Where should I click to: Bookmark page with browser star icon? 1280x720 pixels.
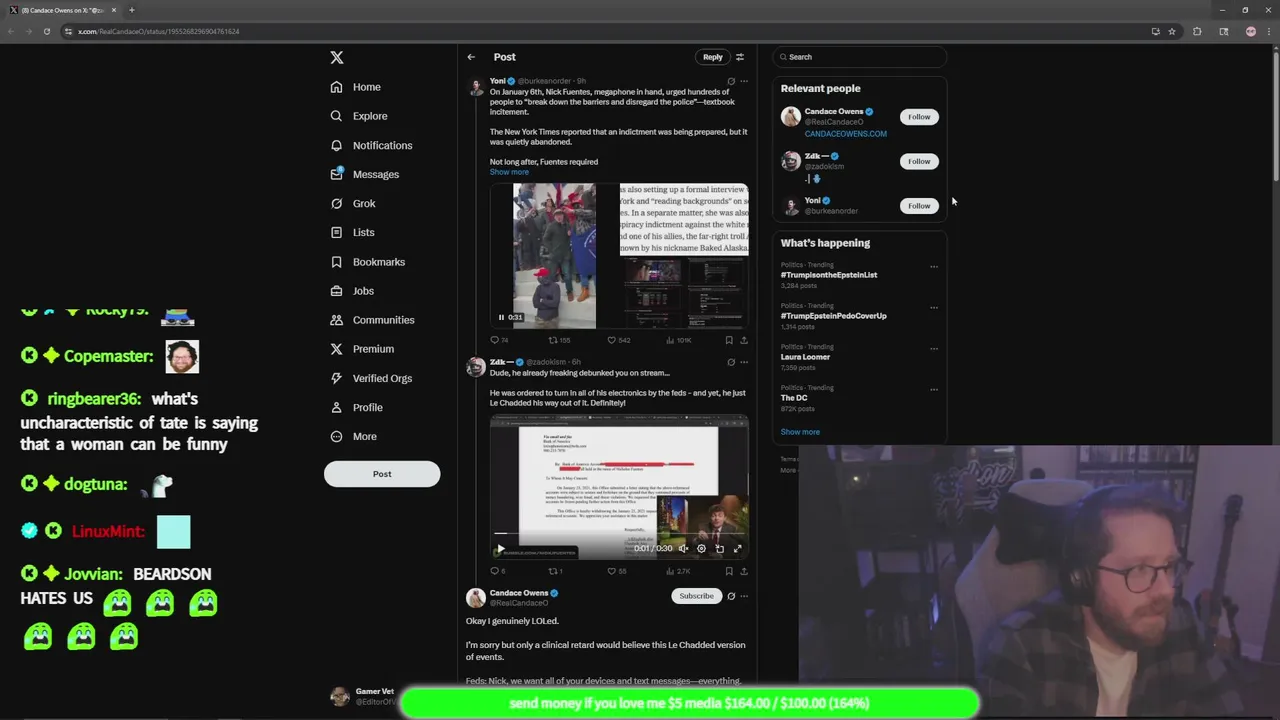[1174, 31]
